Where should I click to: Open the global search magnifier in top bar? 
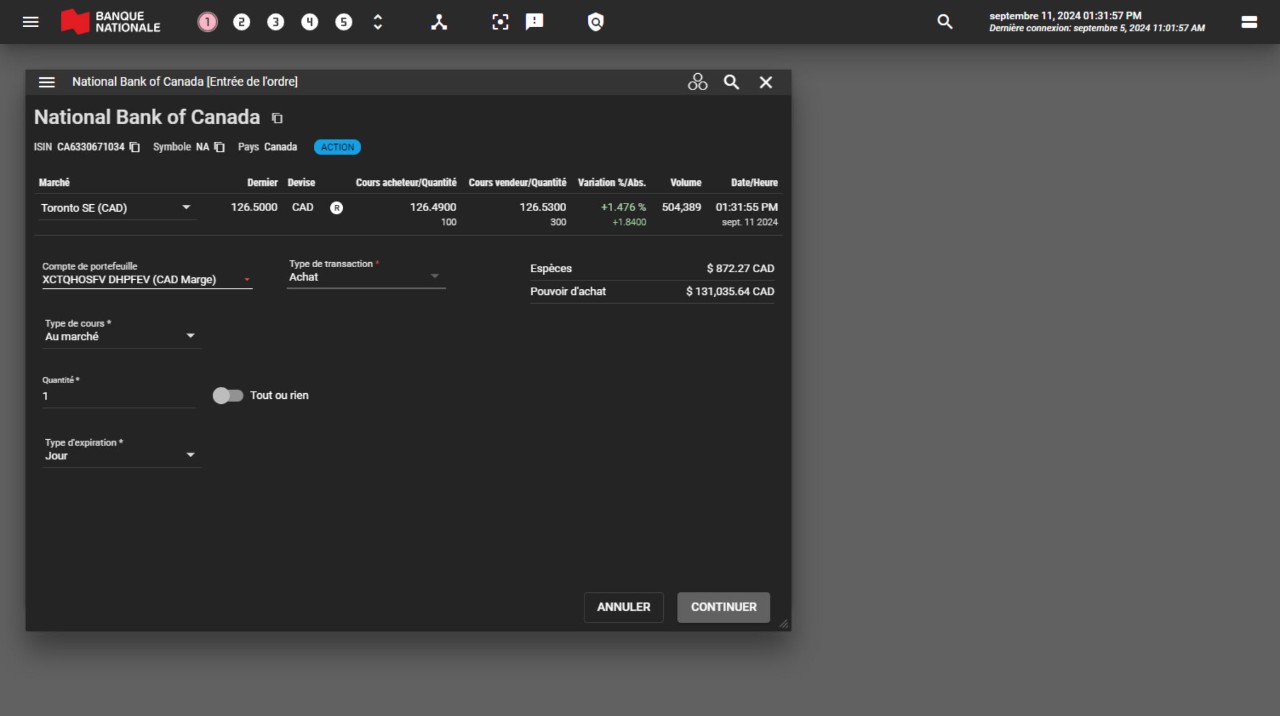pos(945,22)
